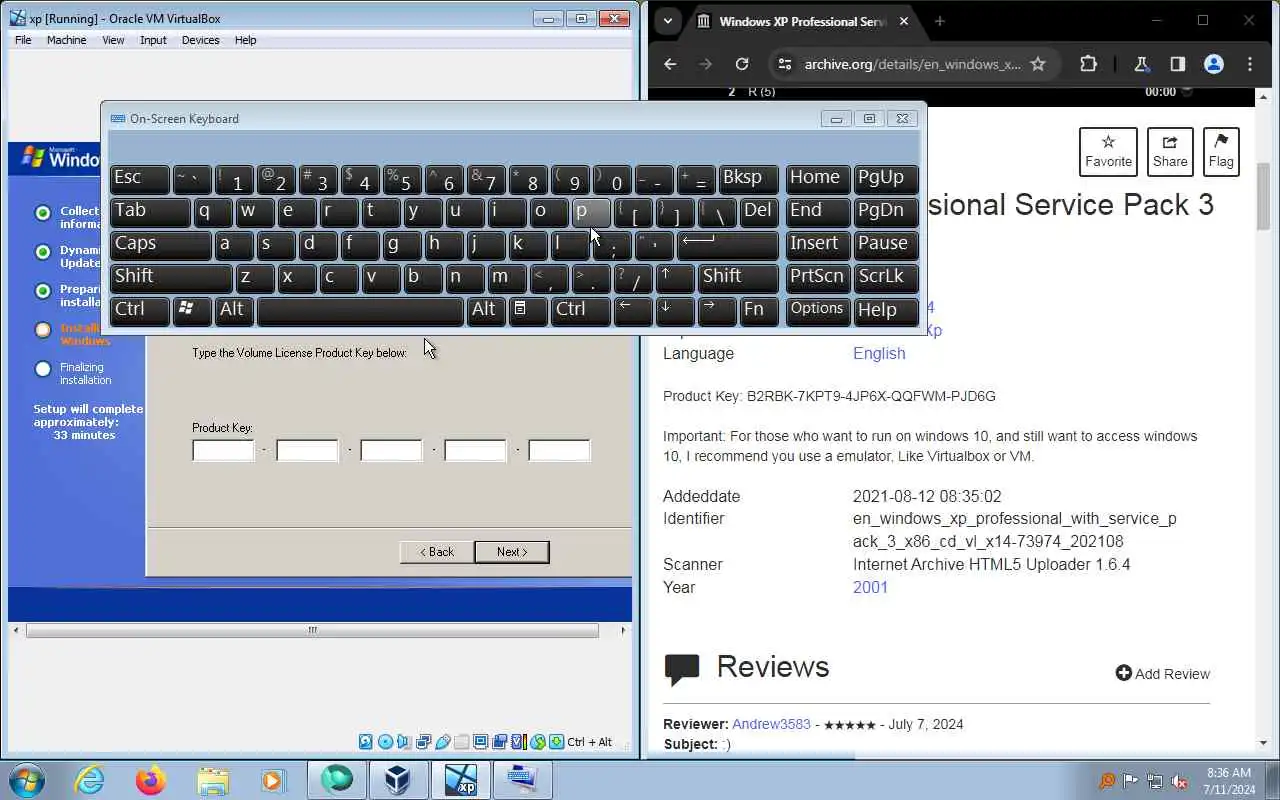Click the Tab key on the On-Screen Keyboard
This screenshot has width=1280, height=800.
pos(150,211)
